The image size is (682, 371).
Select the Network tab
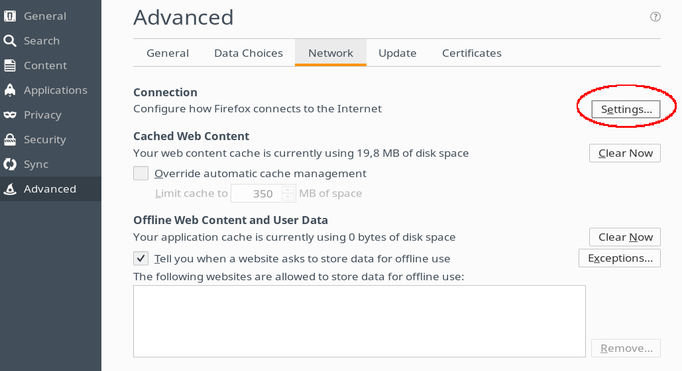tap(331, 53)
